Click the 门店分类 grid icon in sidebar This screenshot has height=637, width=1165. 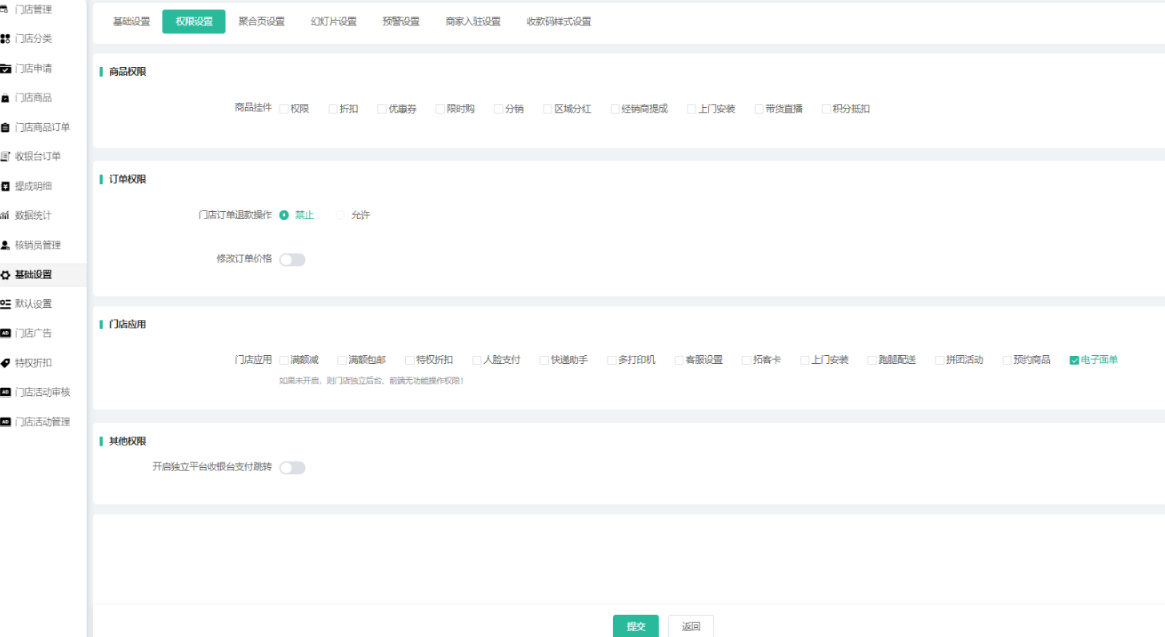pyautogui.click(x=6, y=39)
